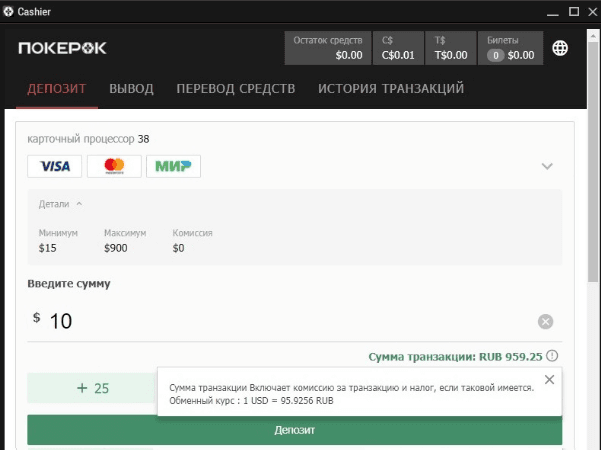
Task: Collapse the Детали section
Action: 60,204
